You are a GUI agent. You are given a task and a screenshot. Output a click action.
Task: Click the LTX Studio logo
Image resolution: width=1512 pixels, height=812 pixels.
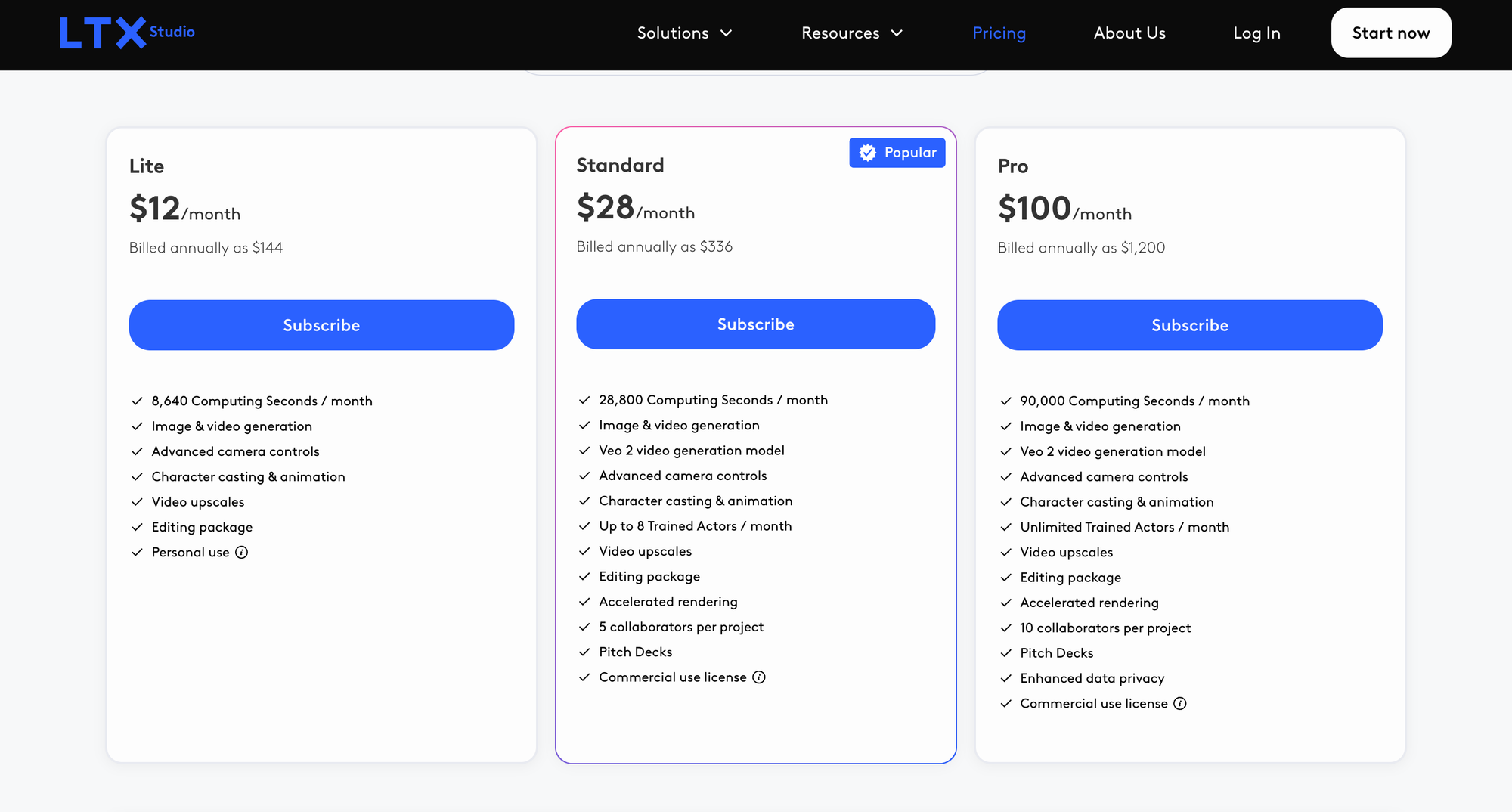click(126, 31)
